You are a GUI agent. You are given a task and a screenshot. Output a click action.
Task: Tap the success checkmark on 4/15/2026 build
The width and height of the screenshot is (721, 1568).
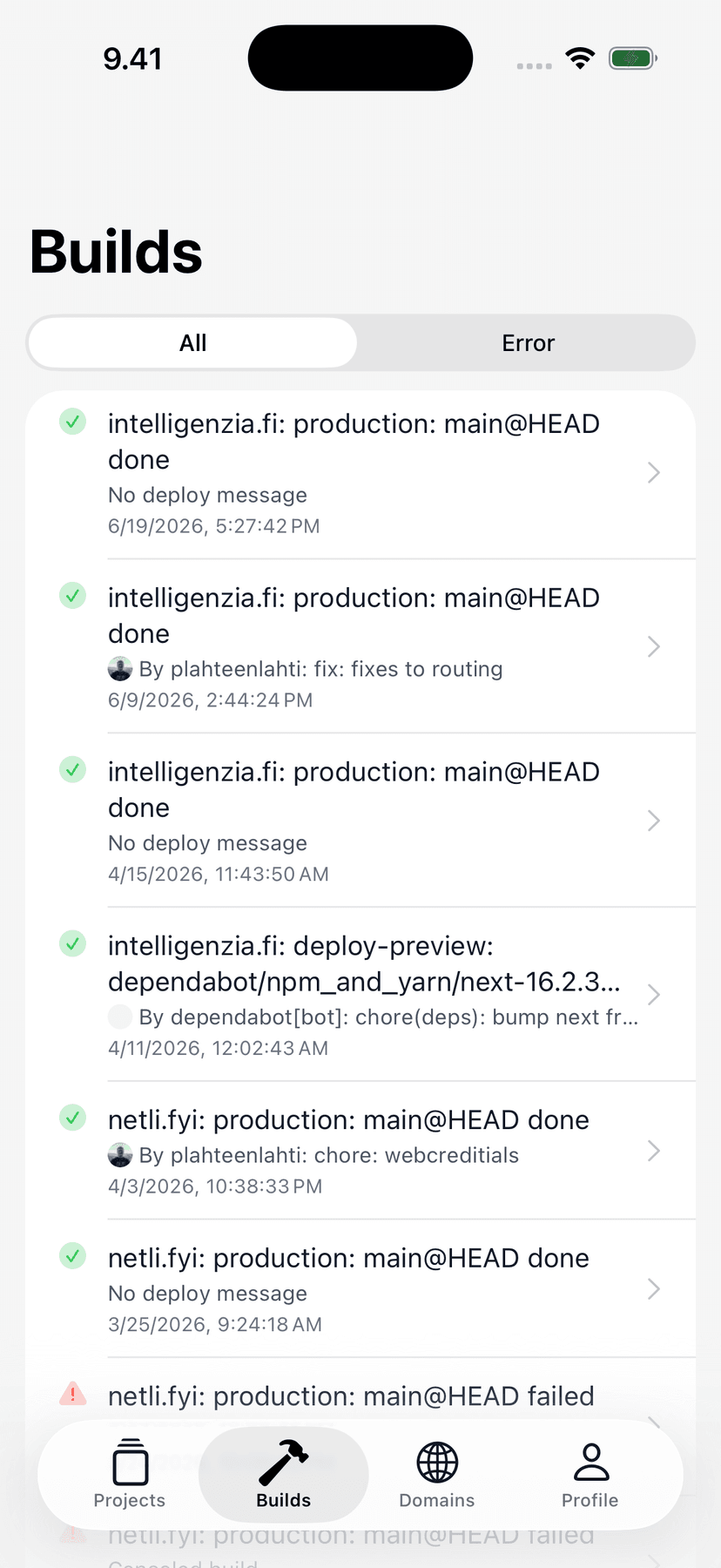click(x=72, y=770)
